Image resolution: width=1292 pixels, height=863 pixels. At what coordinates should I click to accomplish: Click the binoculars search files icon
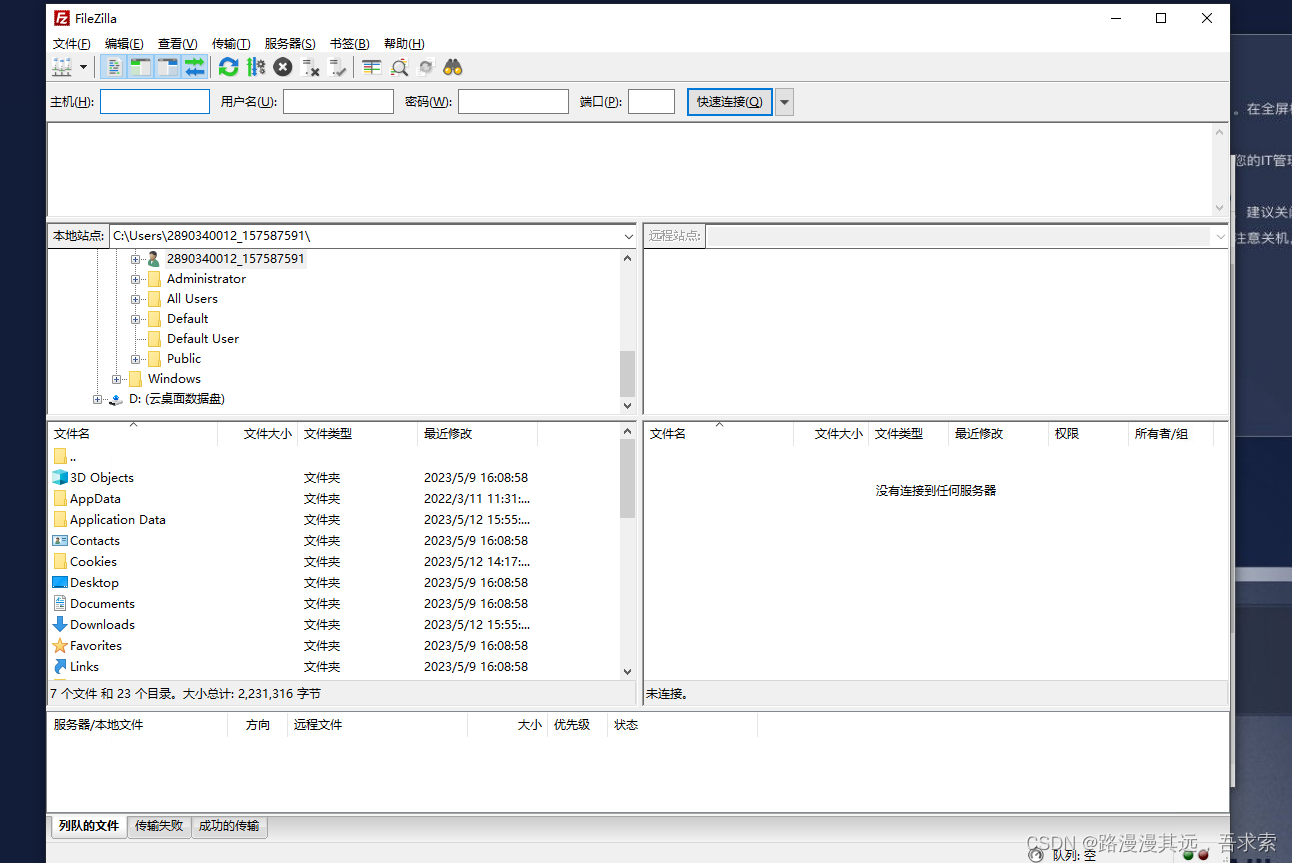[x=453, y=67]
